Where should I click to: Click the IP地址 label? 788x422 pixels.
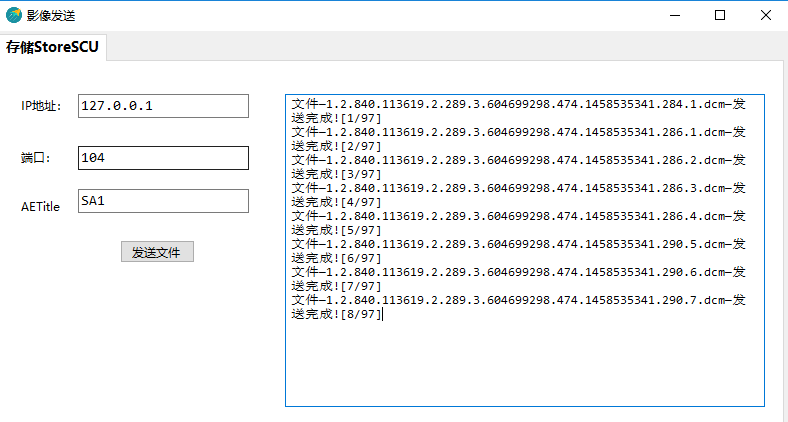pyautogui.click(x=41, y=106)
